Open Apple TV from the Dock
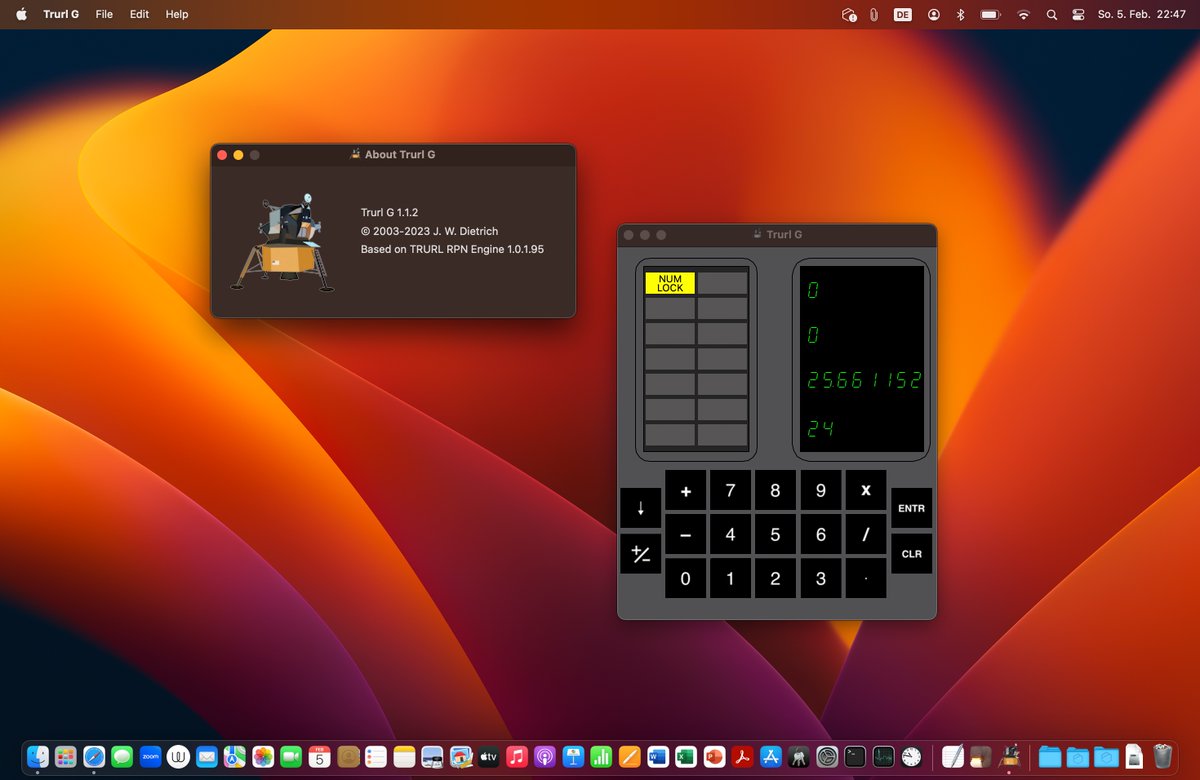Viewport: 1200px width, 780px height. click(489, 756)
